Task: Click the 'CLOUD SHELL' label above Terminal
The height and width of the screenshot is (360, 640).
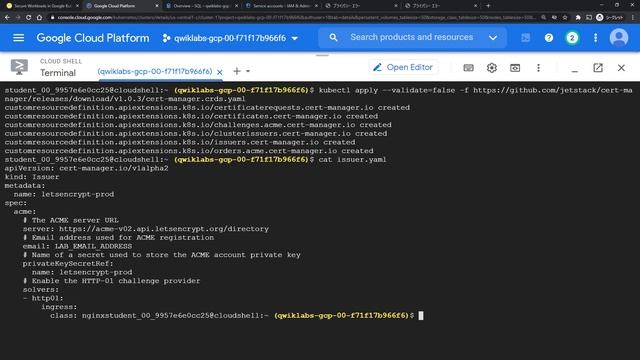Action: [x=61, y=61]
